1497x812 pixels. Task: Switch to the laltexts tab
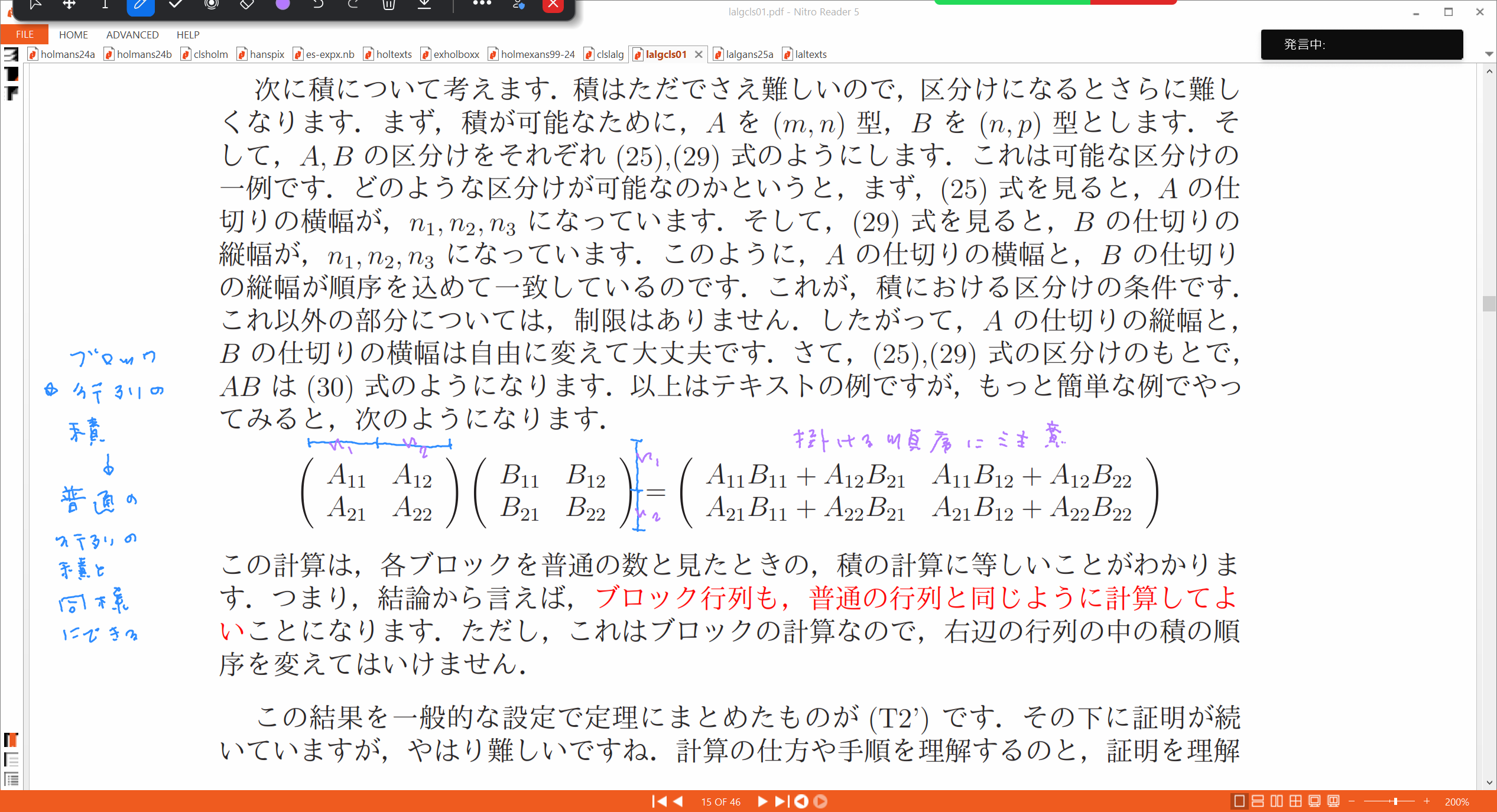(x=805, y=54)
